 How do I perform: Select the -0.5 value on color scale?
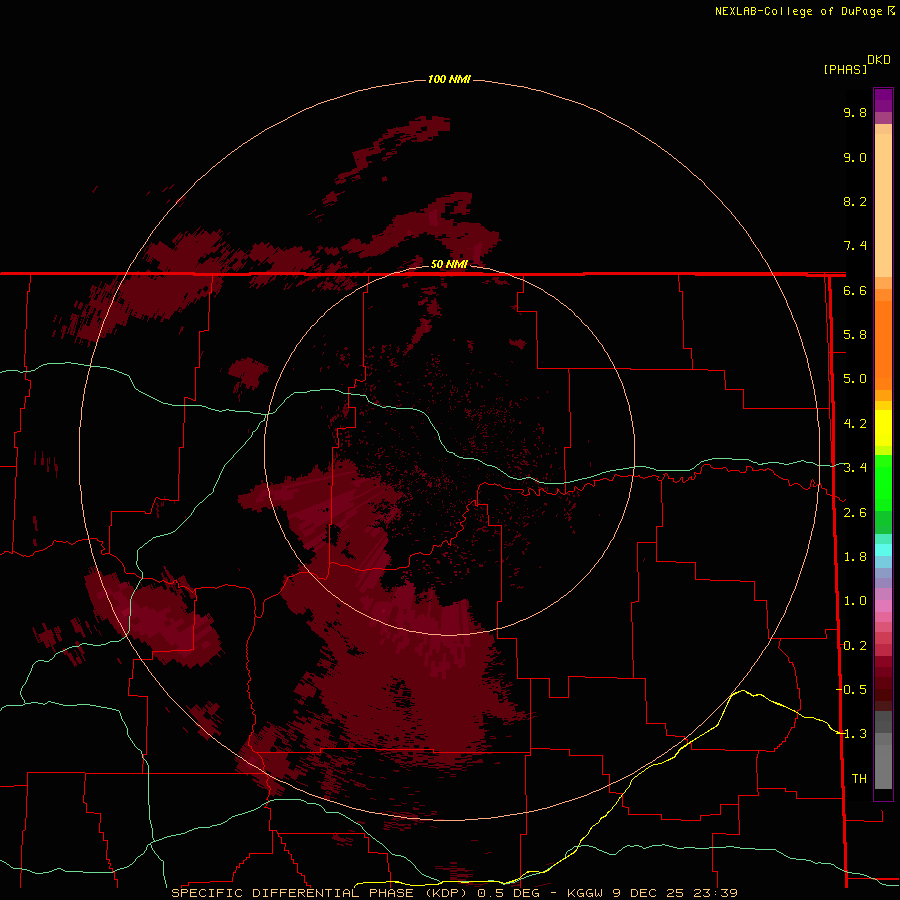click(851, 690)
